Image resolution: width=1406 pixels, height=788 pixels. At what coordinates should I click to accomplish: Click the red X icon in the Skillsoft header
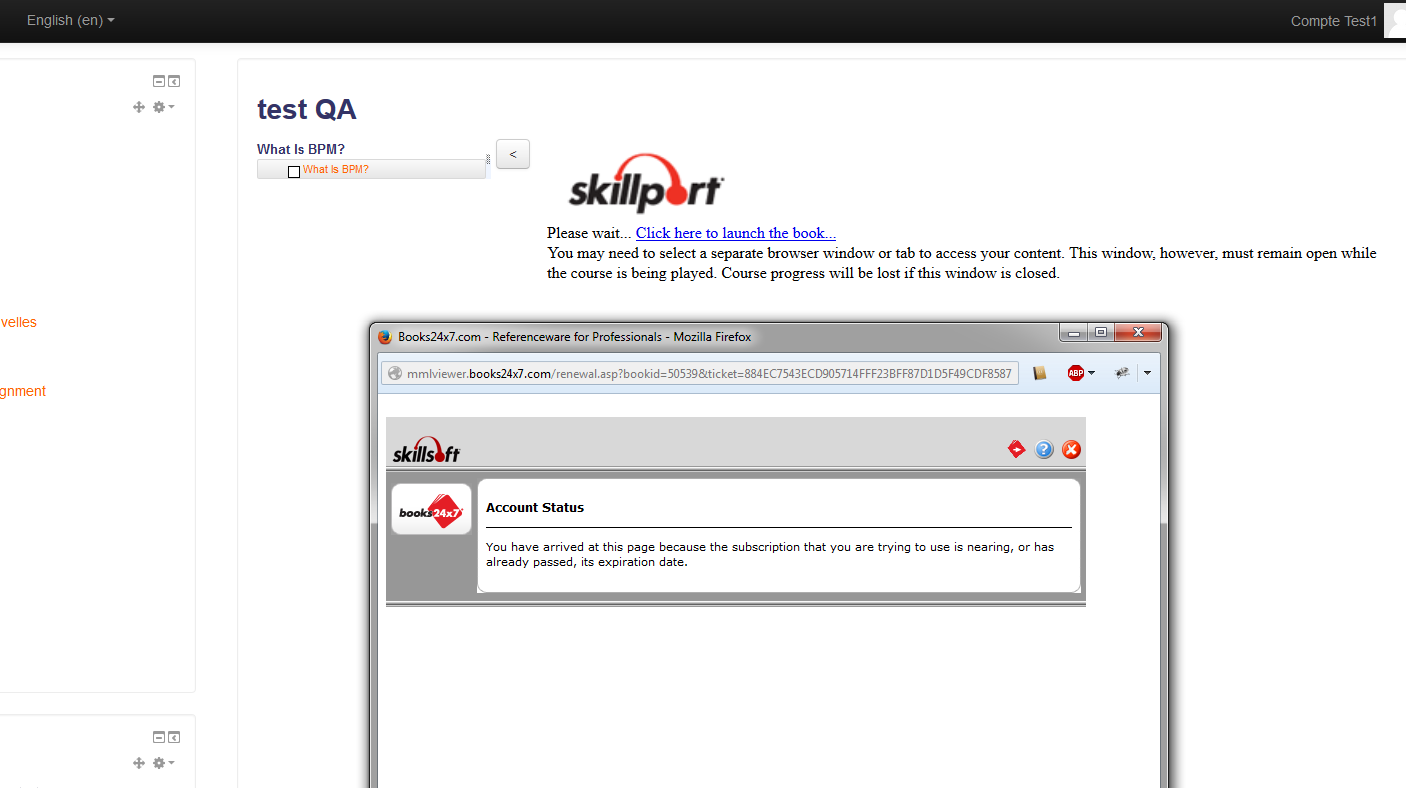tap(1071, 450)
